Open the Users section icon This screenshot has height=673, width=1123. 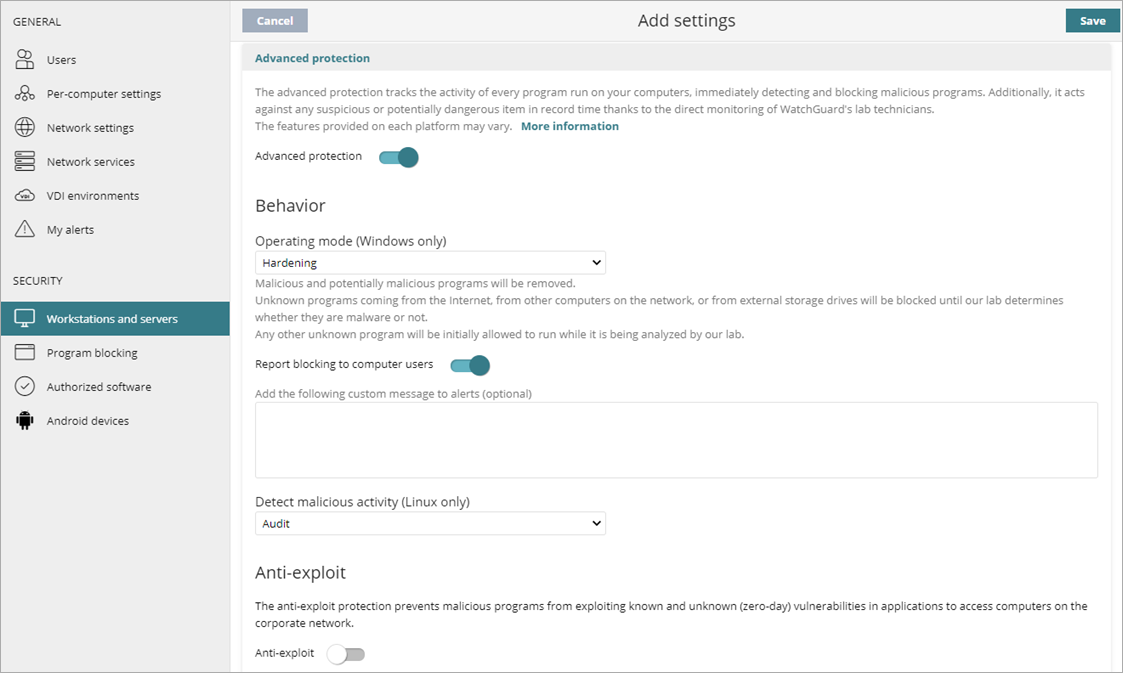pos(24,59)
